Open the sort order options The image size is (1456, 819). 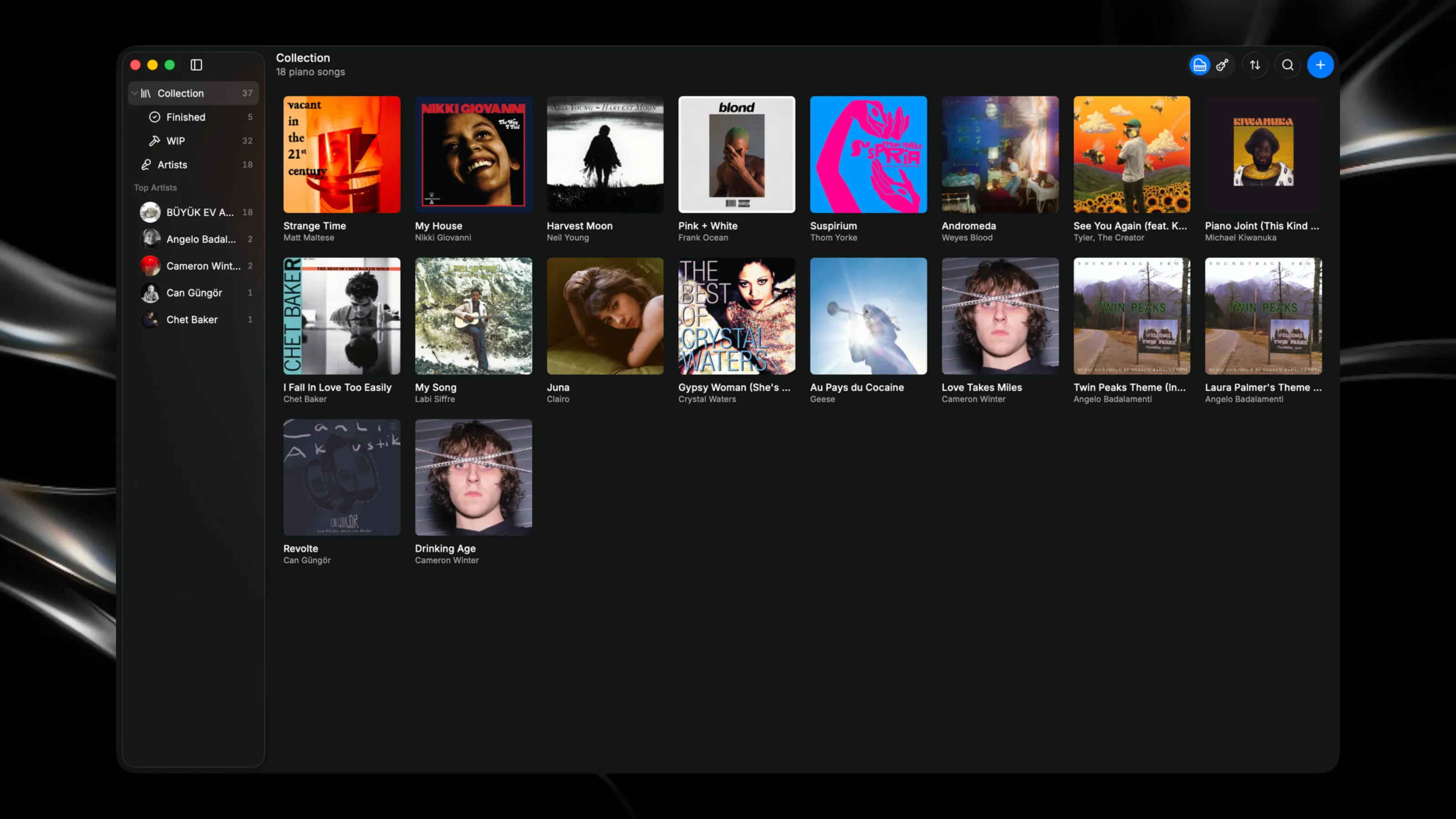pyautogui.click(x=1255, y=65)
